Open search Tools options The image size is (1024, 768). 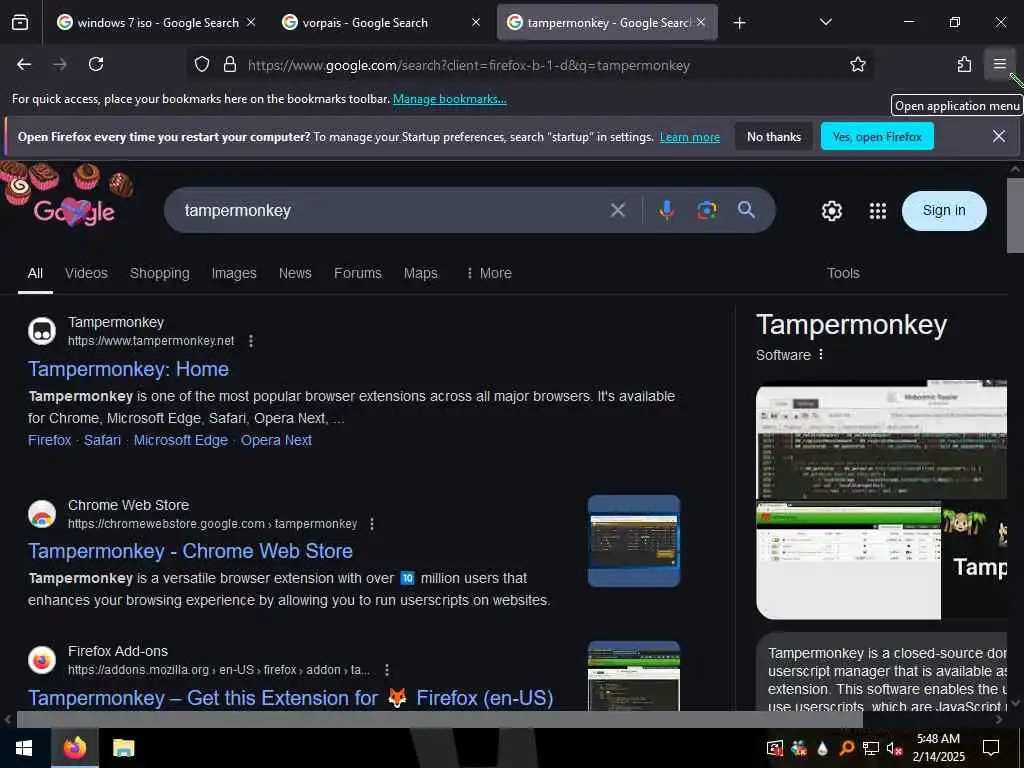coord(843,274)
